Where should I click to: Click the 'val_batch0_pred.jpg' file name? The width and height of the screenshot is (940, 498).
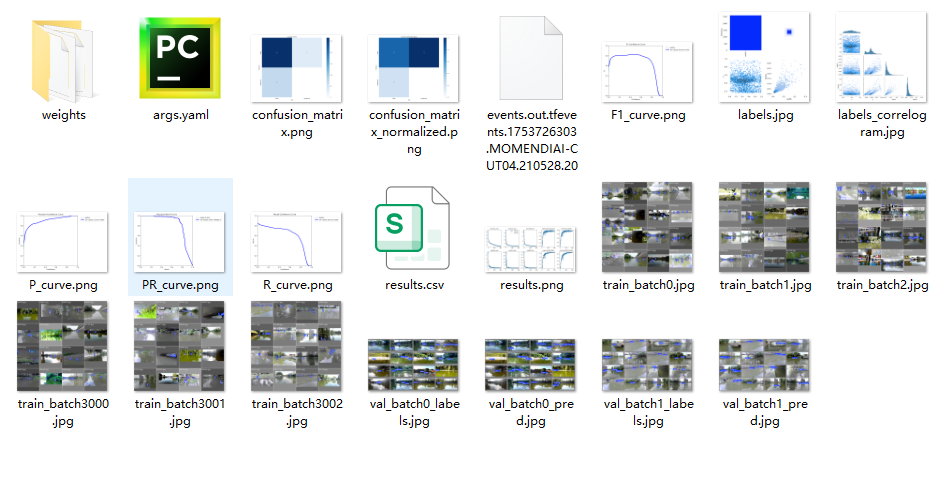[531, 412]
